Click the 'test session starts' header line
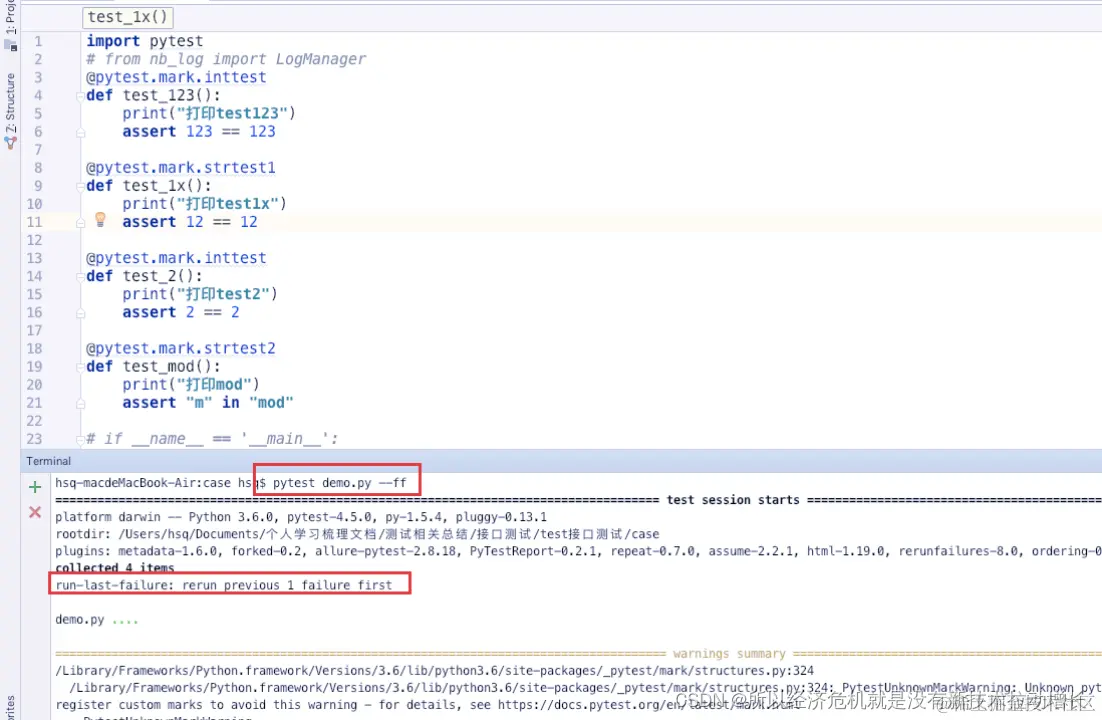Screen dimensions: 1102x720 click(732, 500)
